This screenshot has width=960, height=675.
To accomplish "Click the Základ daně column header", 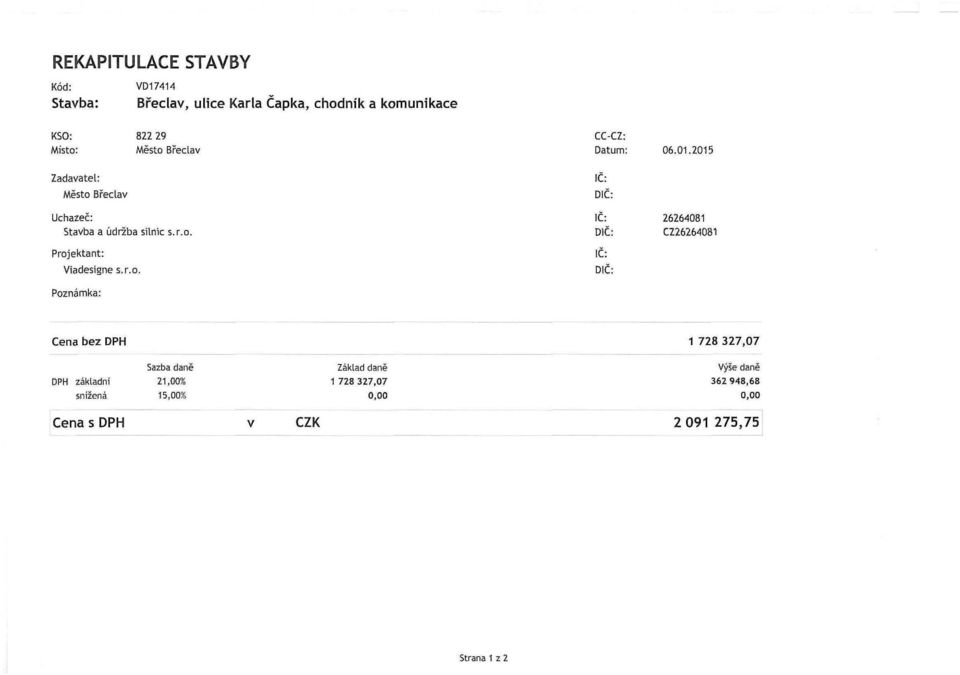I will pos(362,368).
